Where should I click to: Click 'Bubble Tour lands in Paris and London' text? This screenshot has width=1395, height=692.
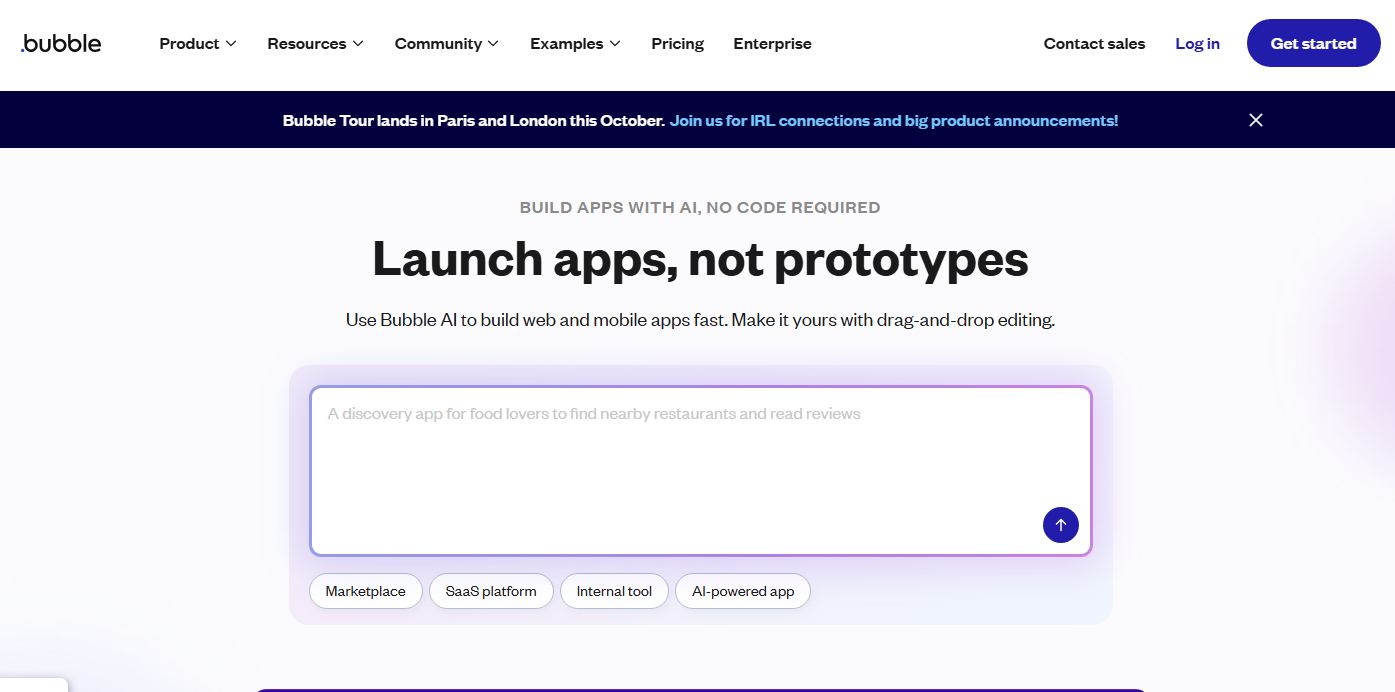[473, 120]
